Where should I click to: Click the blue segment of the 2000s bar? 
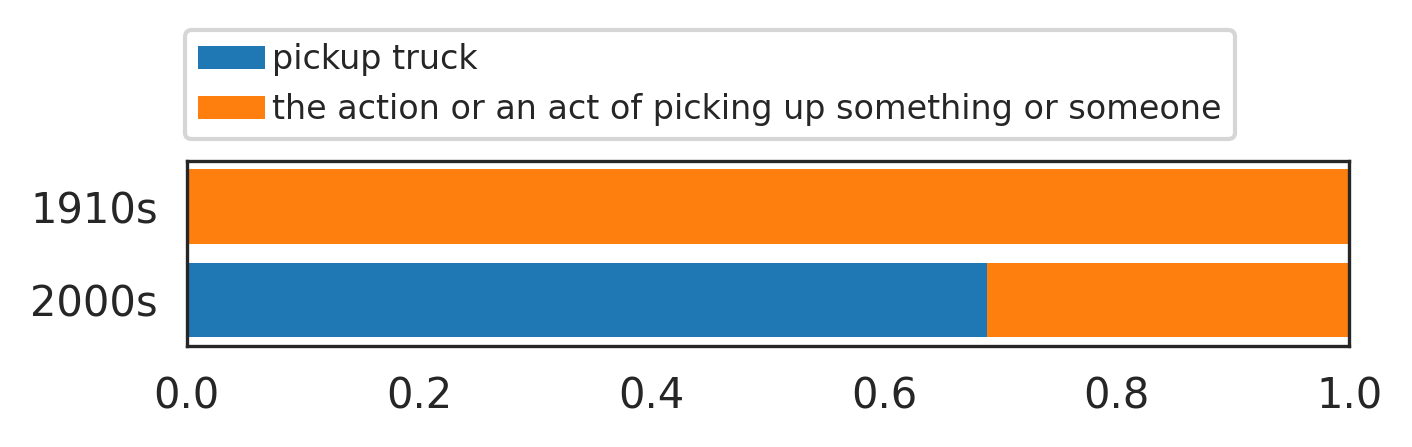[x=587, y=300]
